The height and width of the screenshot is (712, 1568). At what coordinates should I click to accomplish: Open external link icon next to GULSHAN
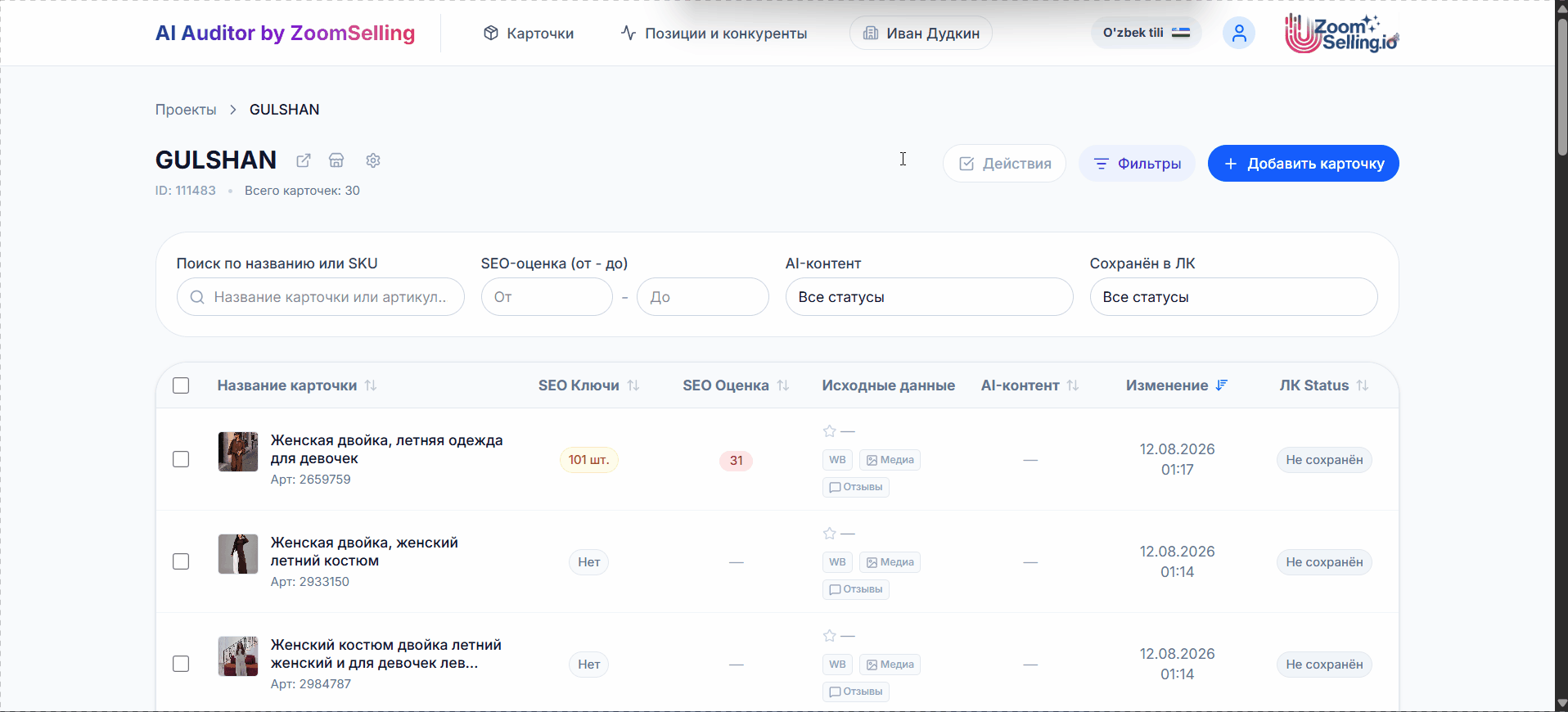pos(304,160)
